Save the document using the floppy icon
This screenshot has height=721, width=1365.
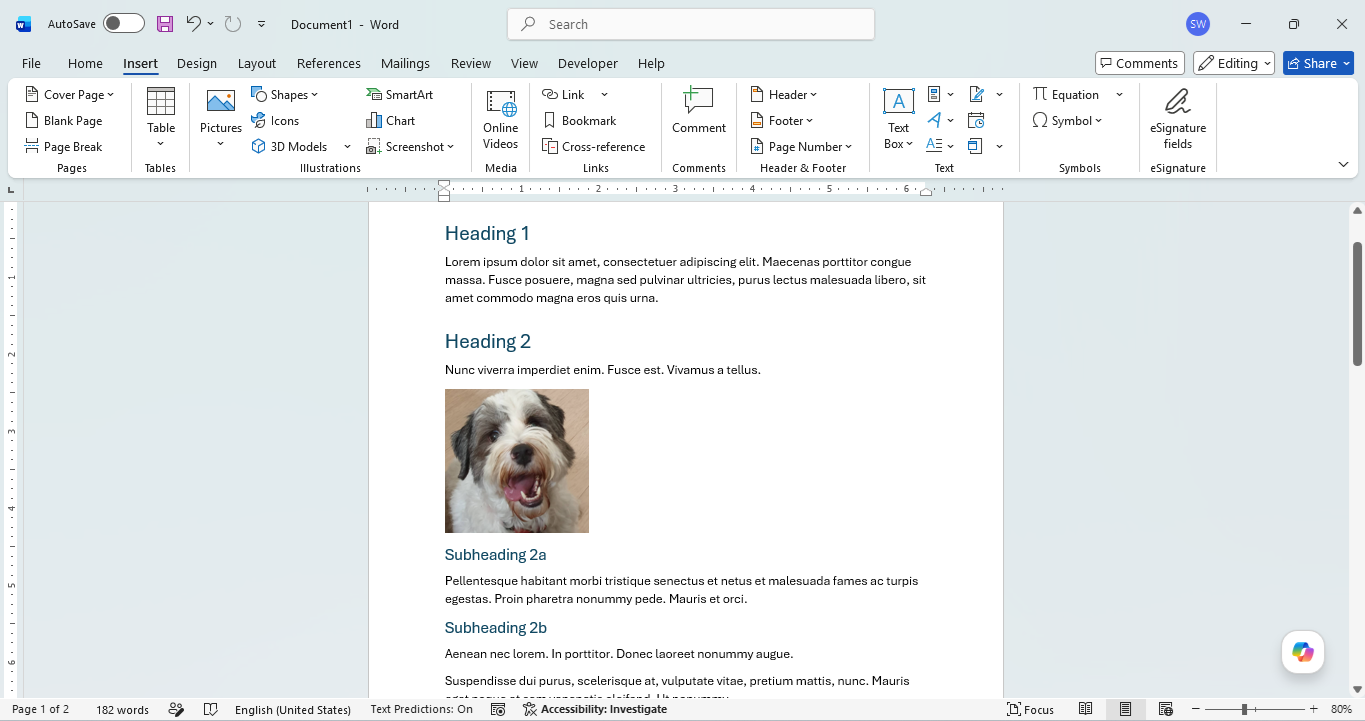[165, 24]
